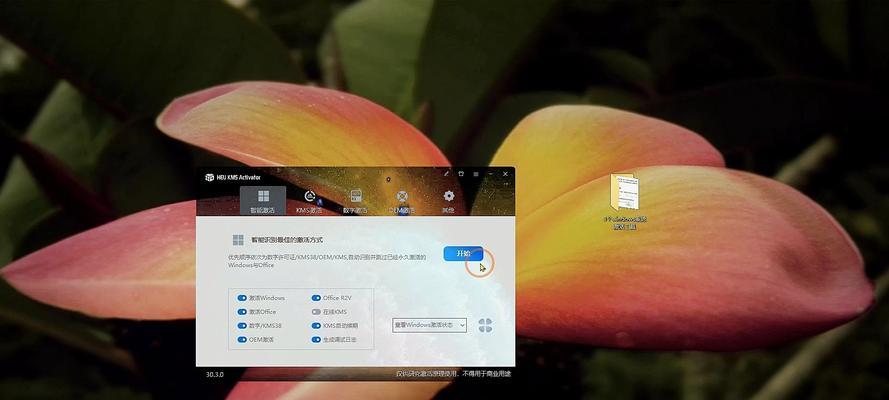The height and width of the screenshot is (400, 889).
Task: Click the pen icon in the title bar
Action: (446, 174)
